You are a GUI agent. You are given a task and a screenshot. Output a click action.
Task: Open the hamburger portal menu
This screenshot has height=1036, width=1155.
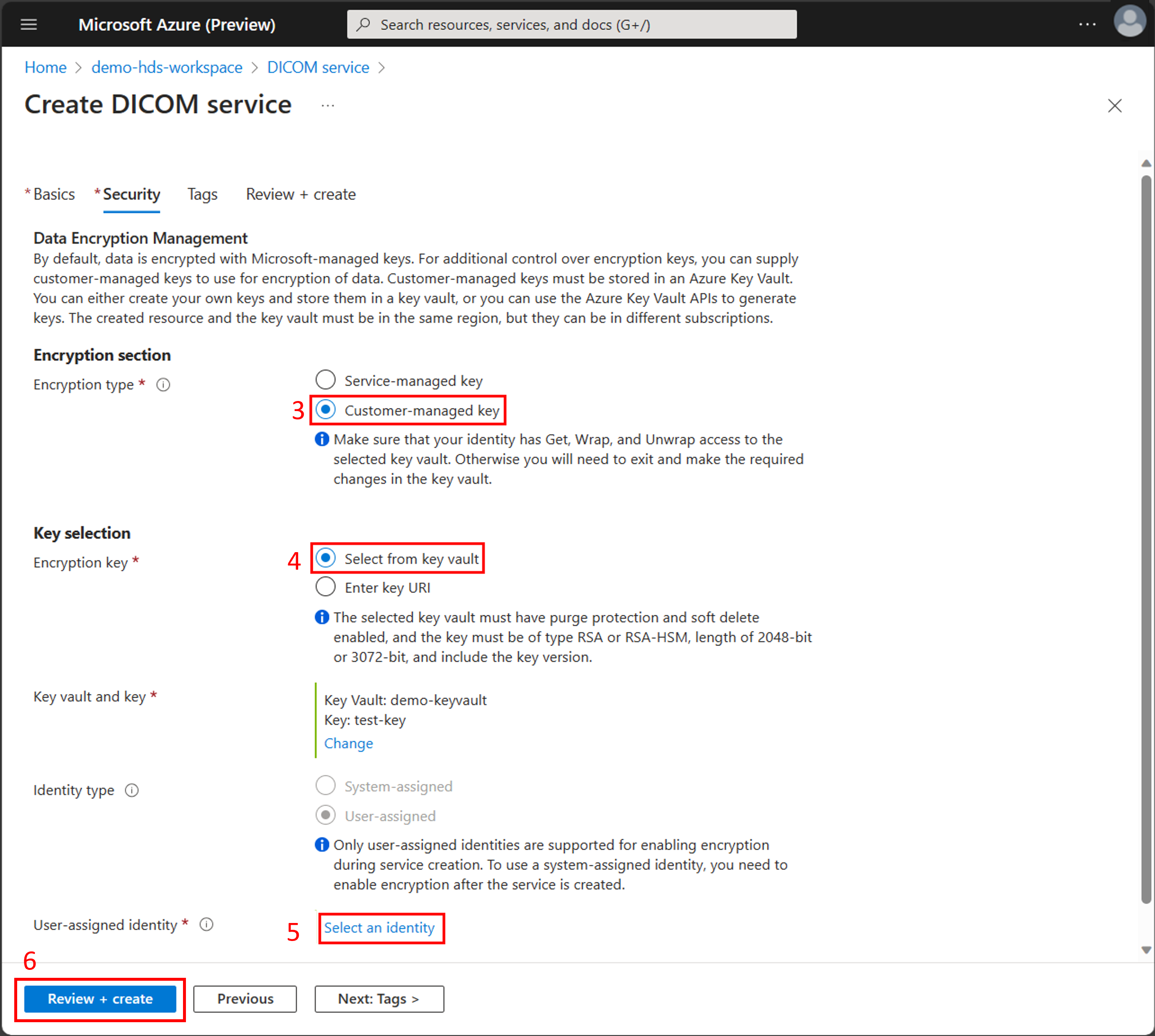point(28,24)
